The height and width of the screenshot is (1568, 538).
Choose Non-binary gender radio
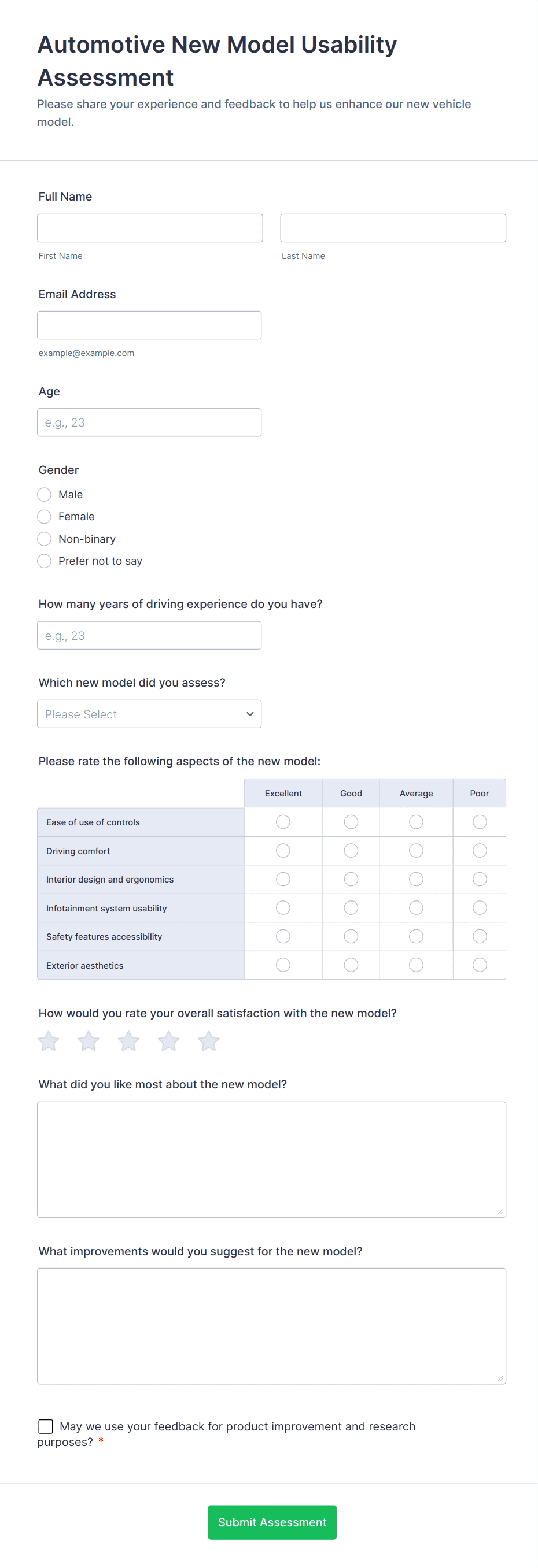(45, 539)
